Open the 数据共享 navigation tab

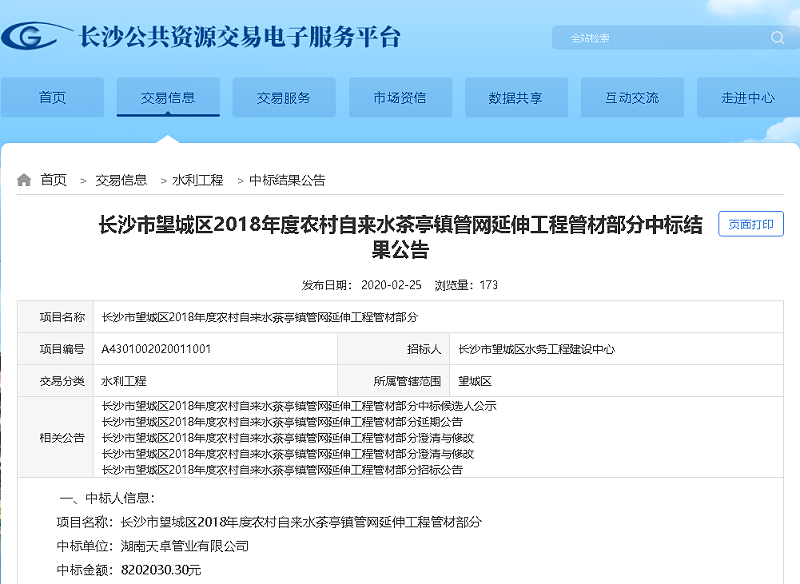click(516, 97)
